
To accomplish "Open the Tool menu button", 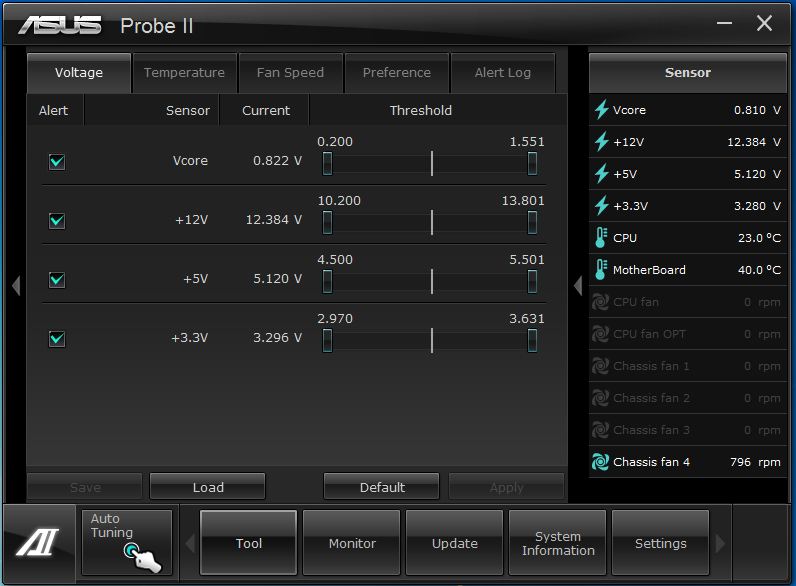I will (249, 543).
